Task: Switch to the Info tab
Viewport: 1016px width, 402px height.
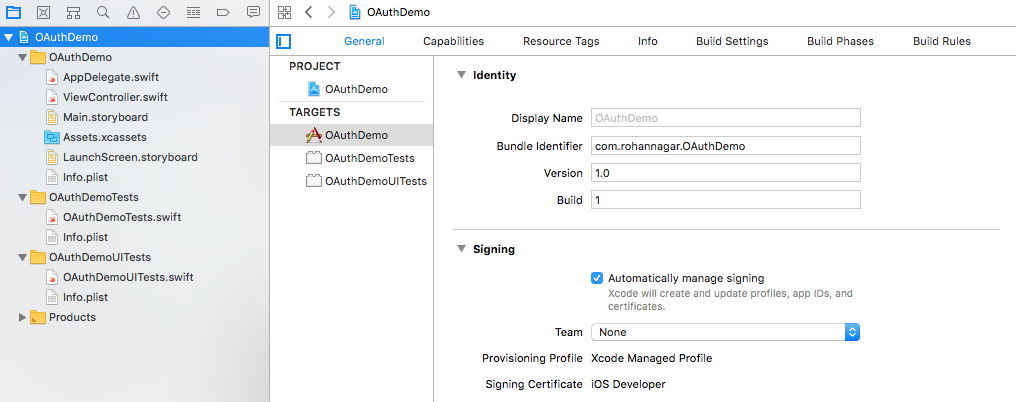Action: click(647, 41)
